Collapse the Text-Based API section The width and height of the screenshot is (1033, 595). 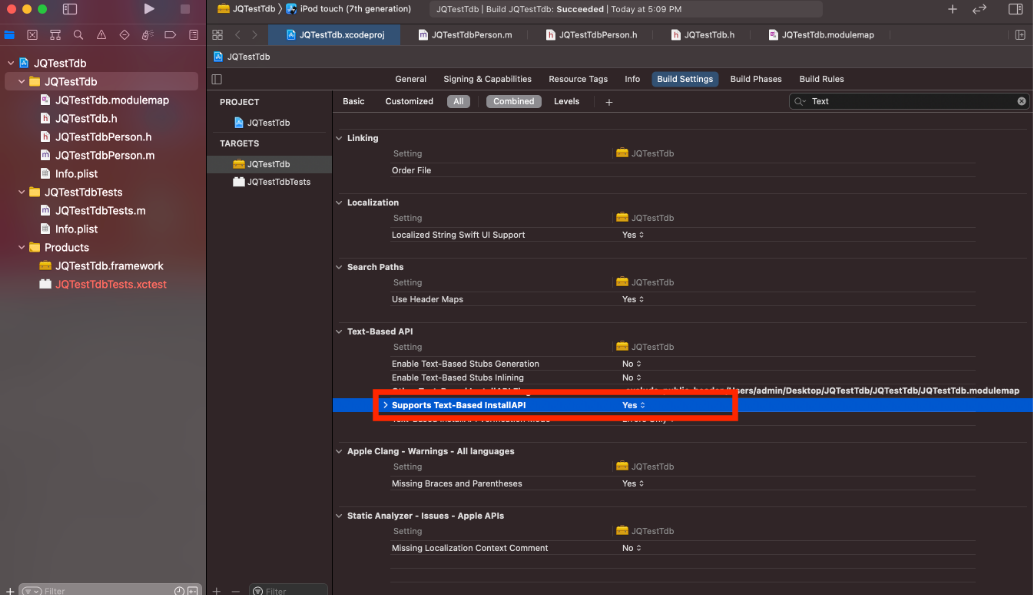coord(339,331)
